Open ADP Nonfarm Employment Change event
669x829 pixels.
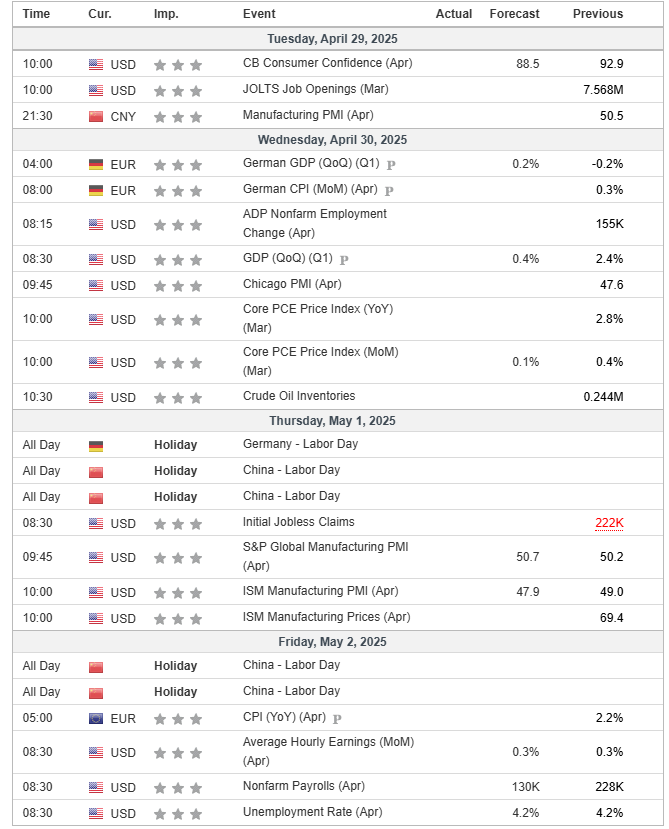pyautogui.click(x=315, y=224)
